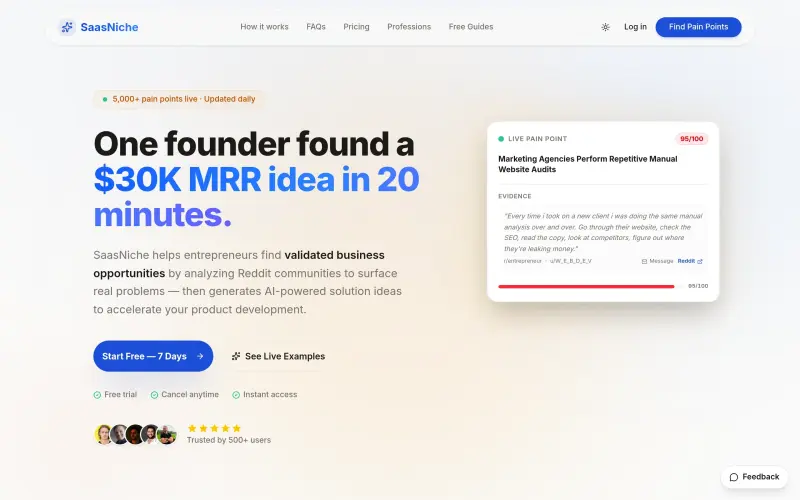
Task: Go to the FAQs nav item
Action: (316, 27)
